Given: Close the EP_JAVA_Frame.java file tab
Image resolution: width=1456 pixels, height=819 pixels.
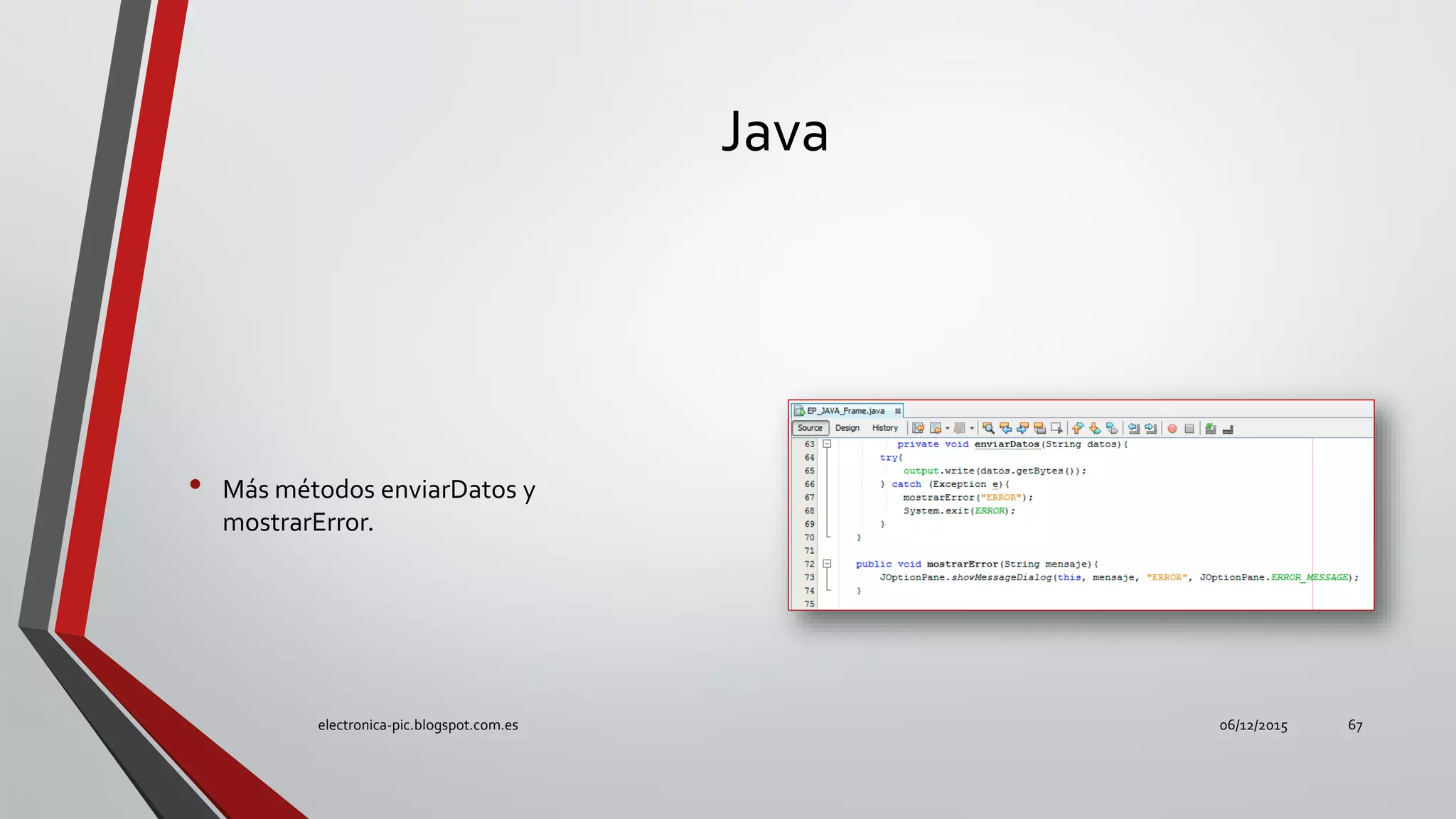Looking at the screenshot, I should coord(898,411).
